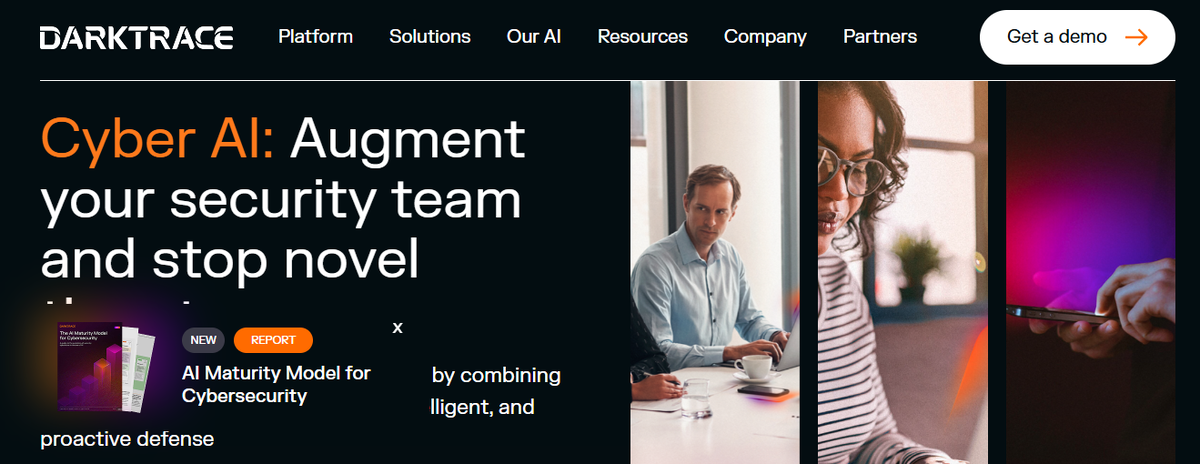Click the woman with glasses image panel
This screenshot has width=1200, height=464.
[x=903, y=272]
